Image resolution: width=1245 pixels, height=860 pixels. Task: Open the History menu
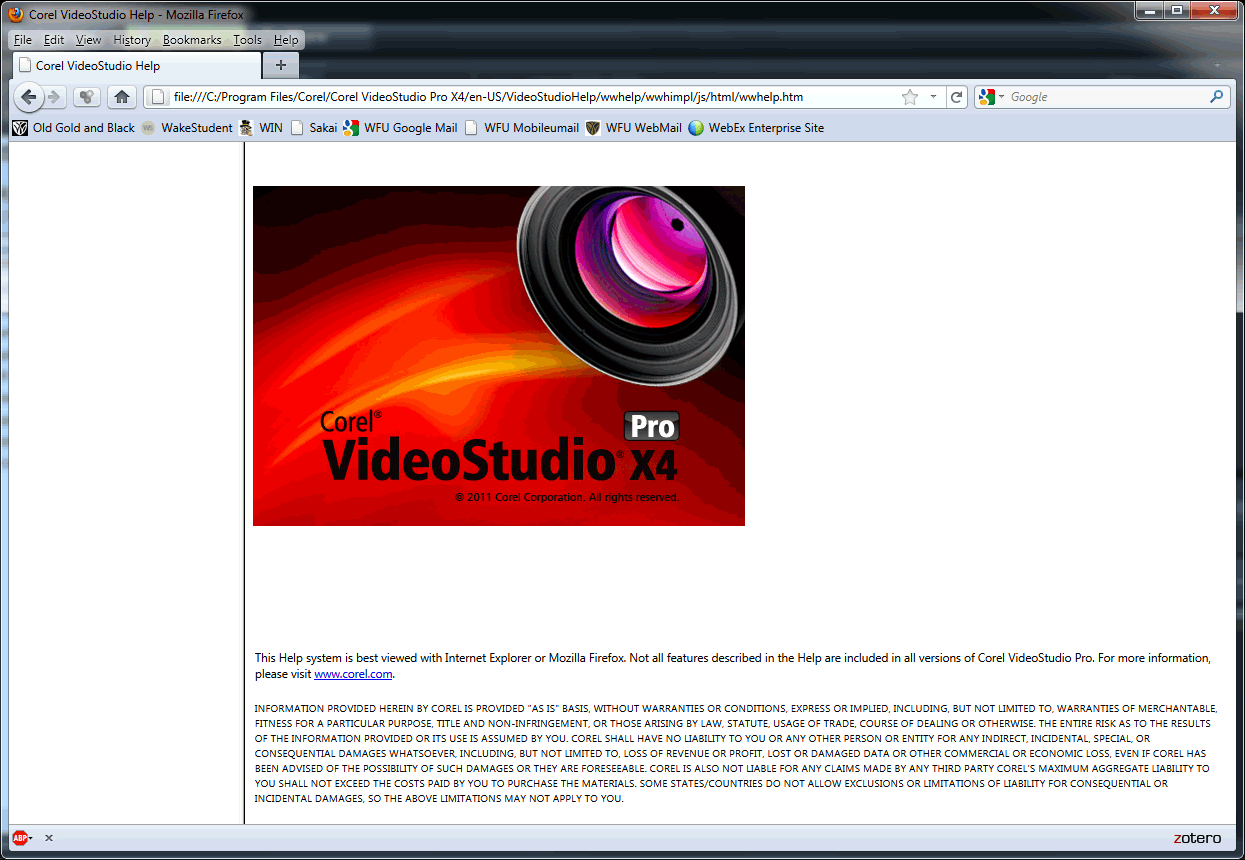(132, 40)
